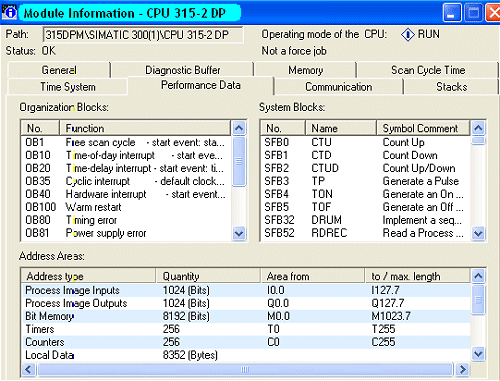This screenshot has width=500, height=381.
Task: Click the M1023.7 max length cell
Action: (391, 316)
